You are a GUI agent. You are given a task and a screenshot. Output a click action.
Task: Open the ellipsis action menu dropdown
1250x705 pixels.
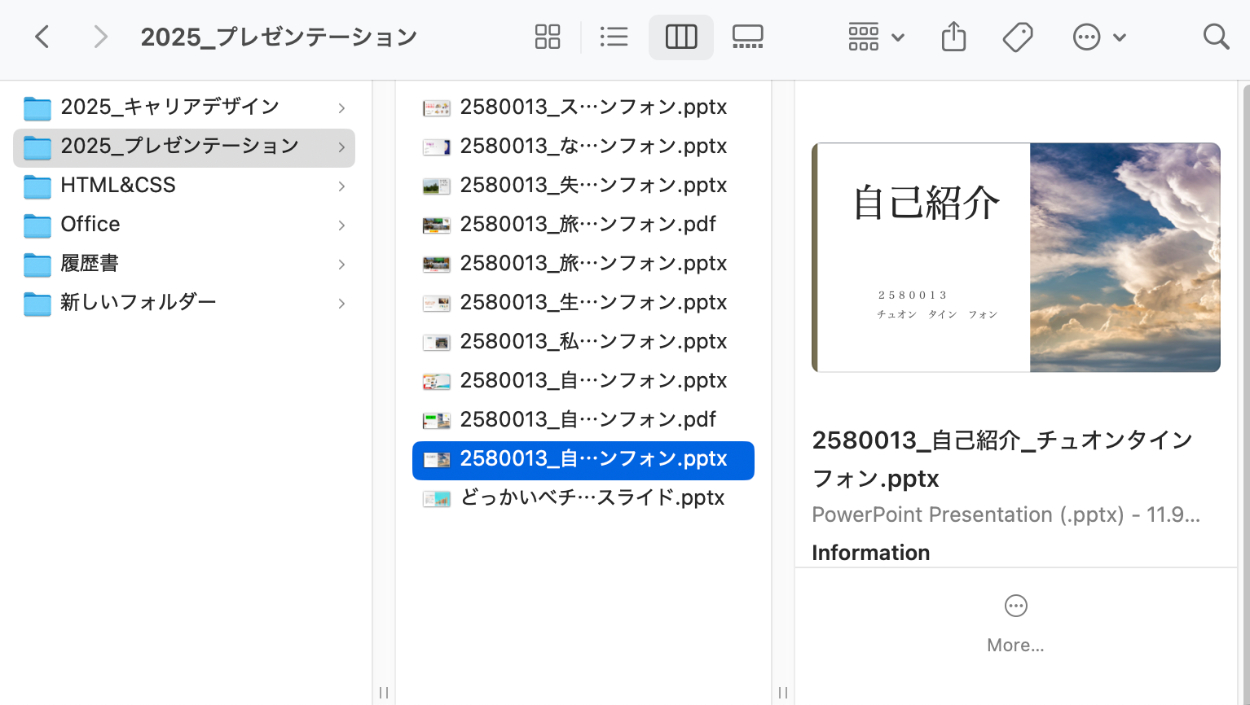click(x=1098, y=38)
